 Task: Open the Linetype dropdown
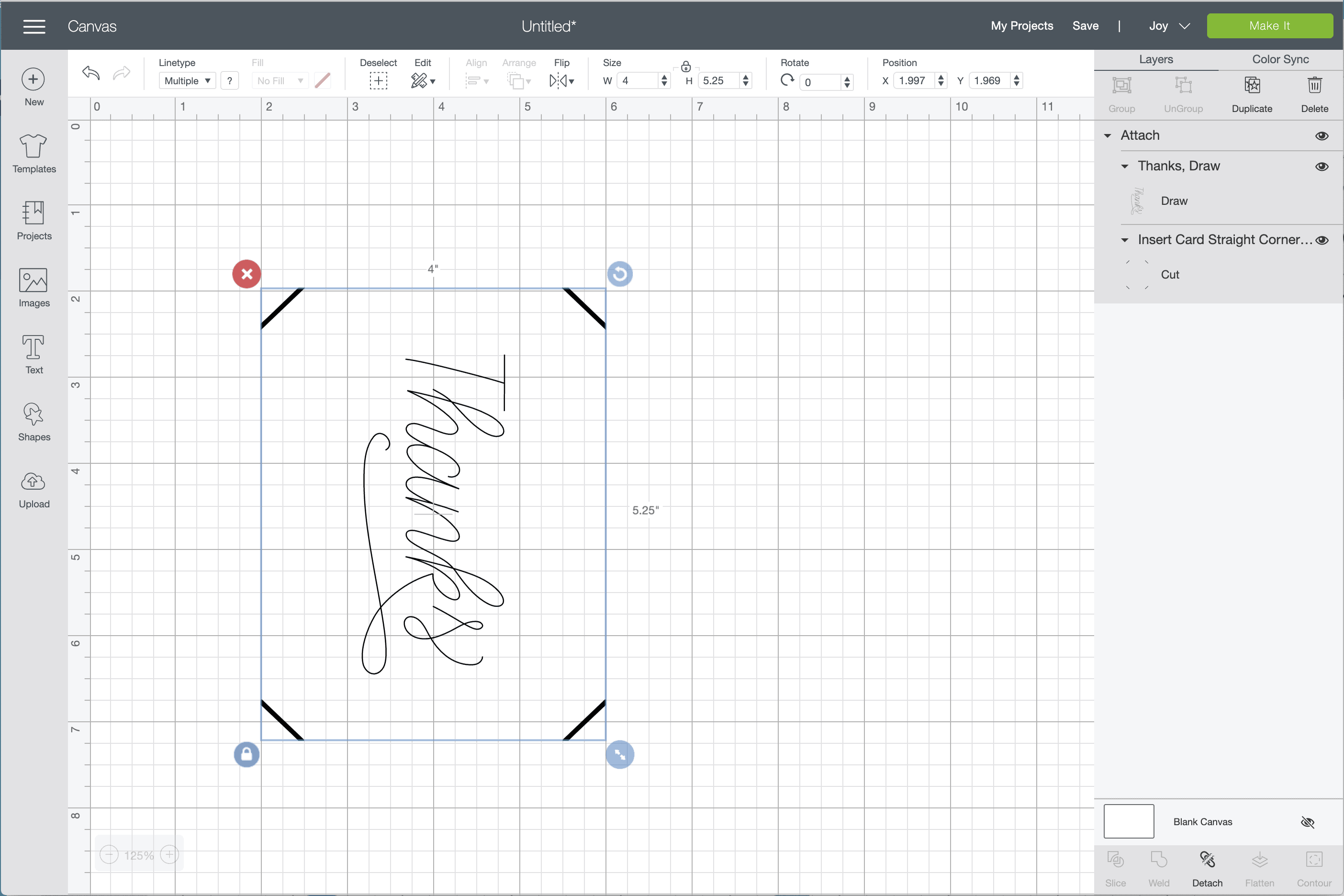187,80
